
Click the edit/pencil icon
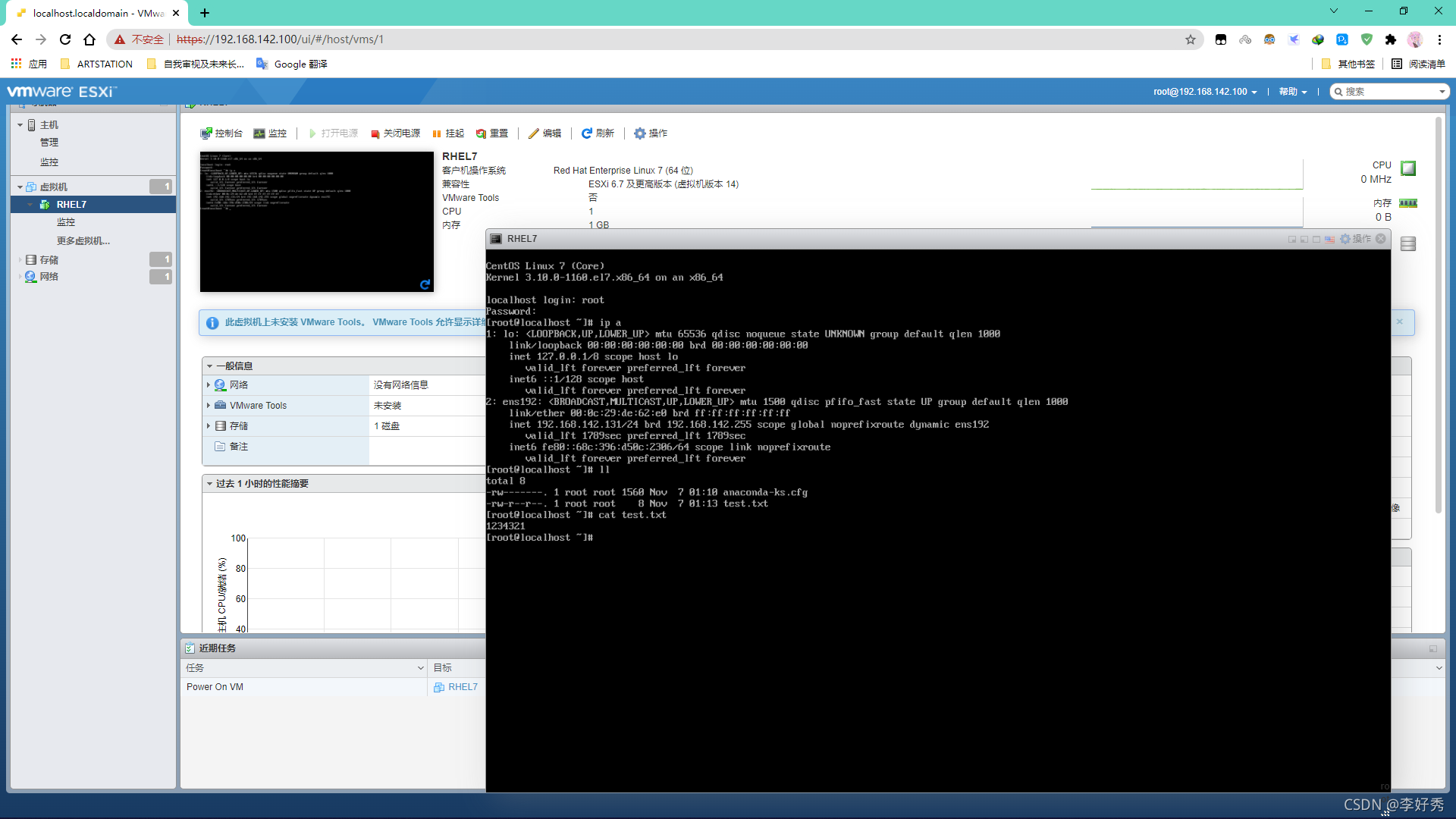pyautogui.click(x=536, y=132)
